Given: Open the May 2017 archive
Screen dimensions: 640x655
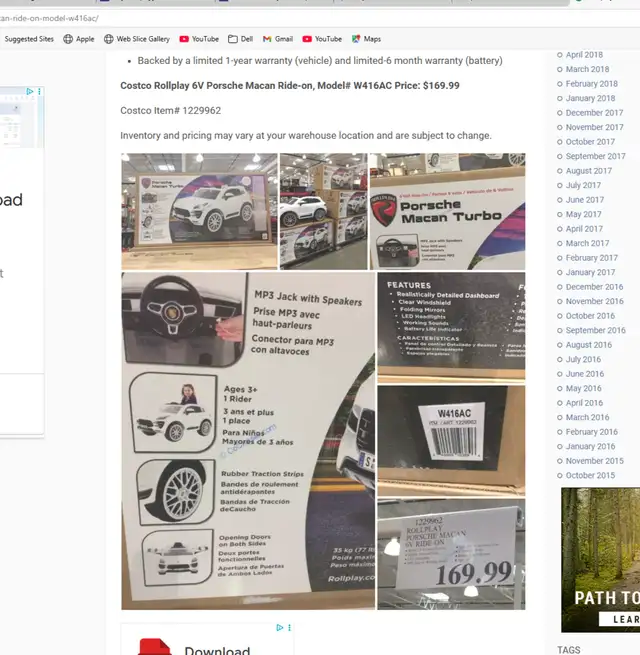Looking at the screenshot, I should coord(583,214).
